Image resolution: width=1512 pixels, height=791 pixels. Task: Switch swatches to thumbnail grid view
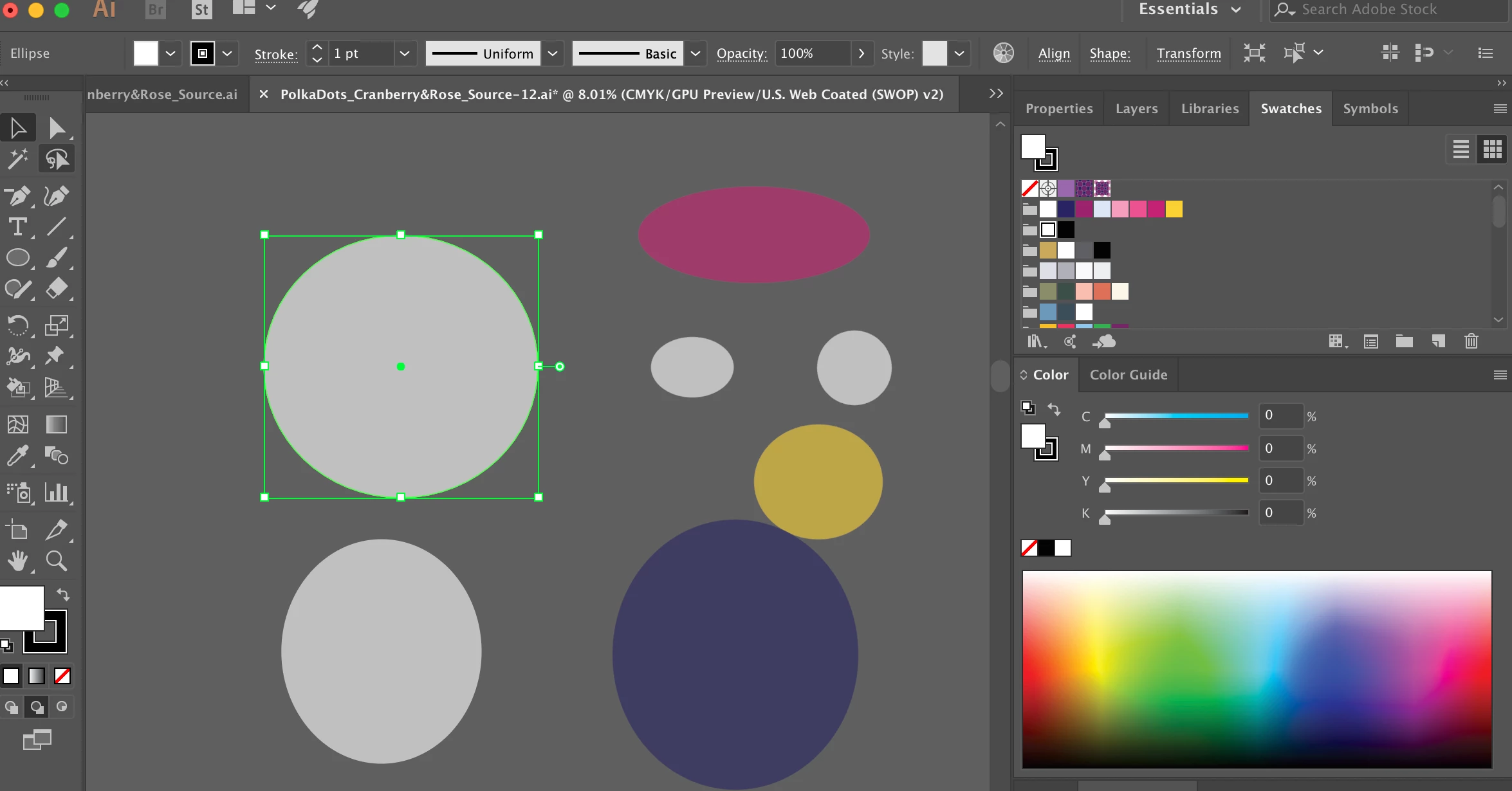pos(1492,150)
